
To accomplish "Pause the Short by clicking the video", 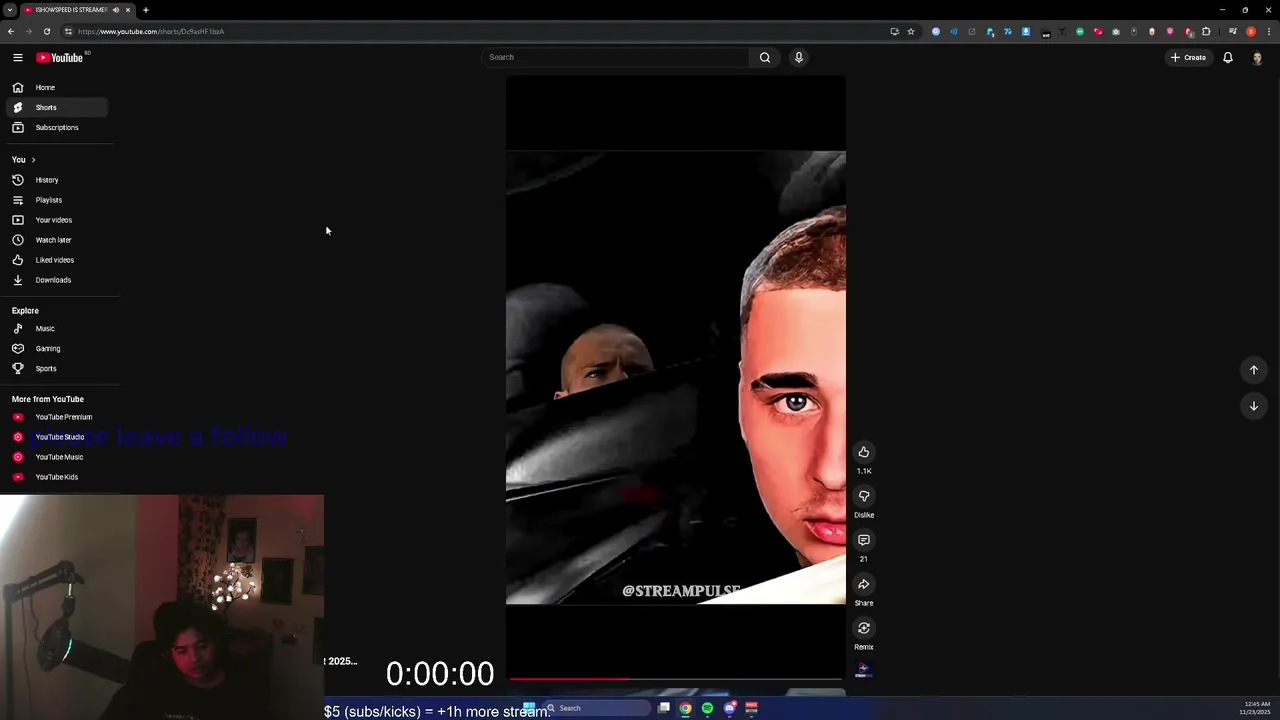I will pyautogui.click(x=676, y=378).
